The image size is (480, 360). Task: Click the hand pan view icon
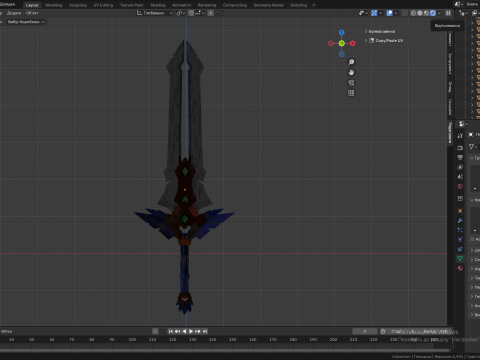pyautogui.click(x=351, y=72)
